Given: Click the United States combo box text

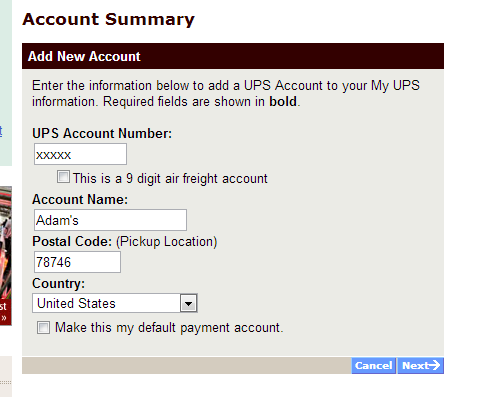Looking at the screenshot, I should point(76,303).
